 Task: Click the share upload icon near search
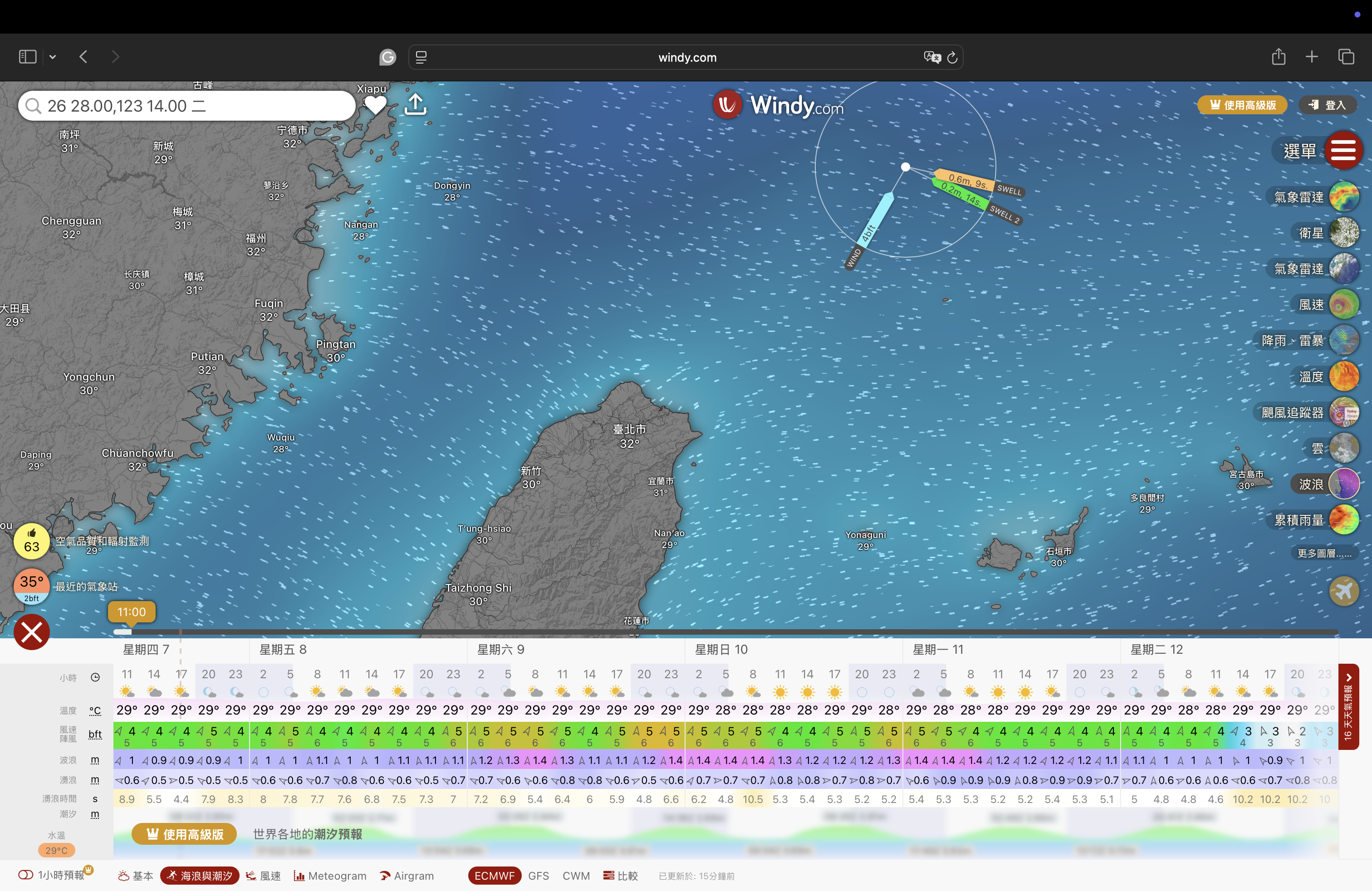click(415, 105)
